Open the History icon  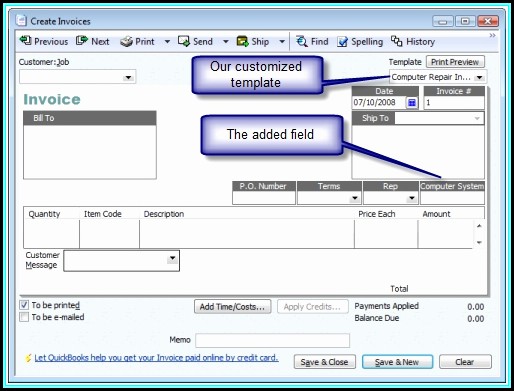click(x=396, y=41)
